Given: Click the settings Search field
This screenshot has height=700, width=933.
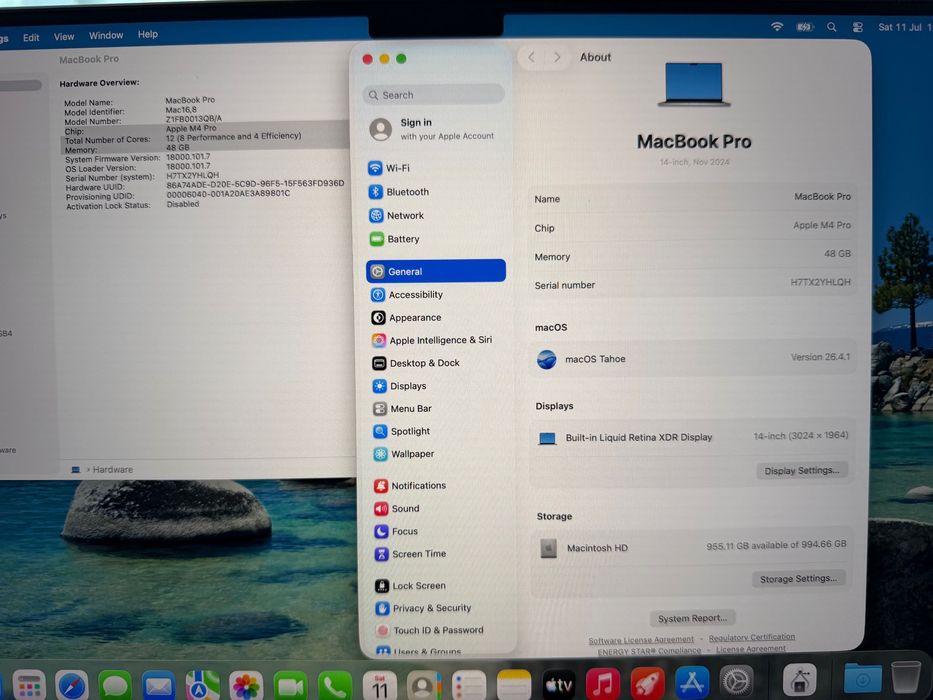Looking at the screenshot, I should [434, 95].
